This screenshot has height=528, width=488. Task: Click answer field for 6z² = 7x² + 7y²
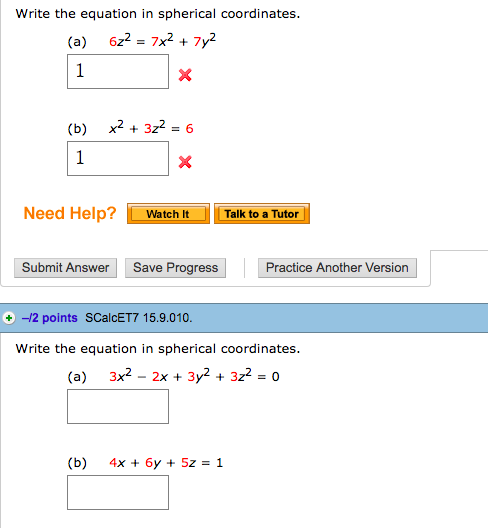118,72
